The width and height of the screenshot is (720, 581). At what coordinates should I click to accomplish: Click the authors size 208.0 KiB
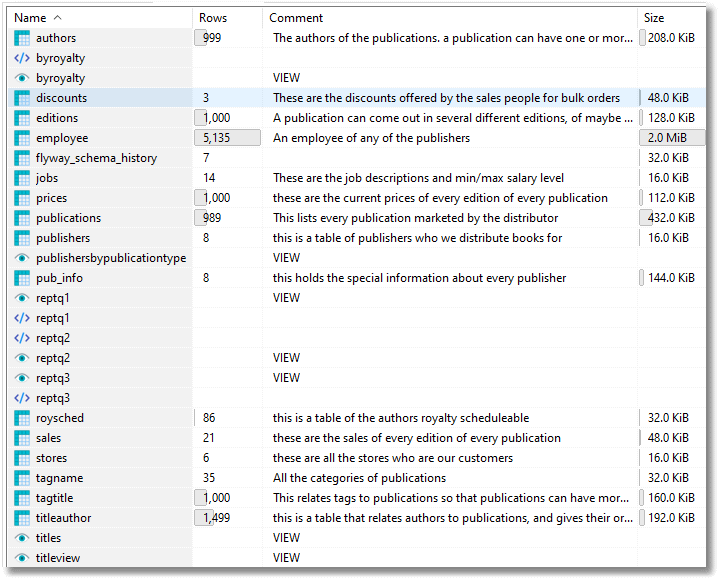click(x=671, y=38)
